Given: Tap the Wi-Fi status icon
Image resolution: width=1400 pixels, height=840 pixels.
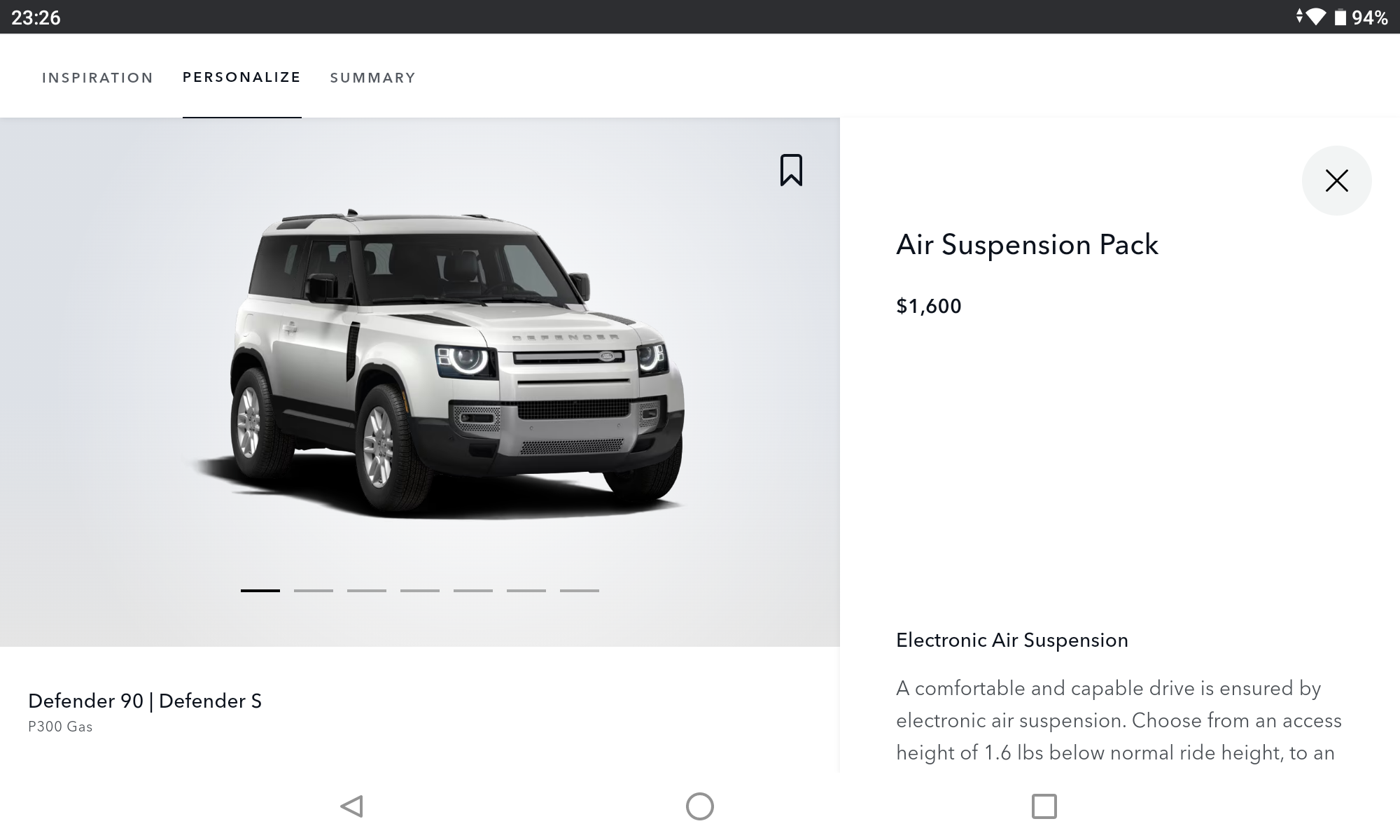Looking at the screenshot, I should [1315, 17].
